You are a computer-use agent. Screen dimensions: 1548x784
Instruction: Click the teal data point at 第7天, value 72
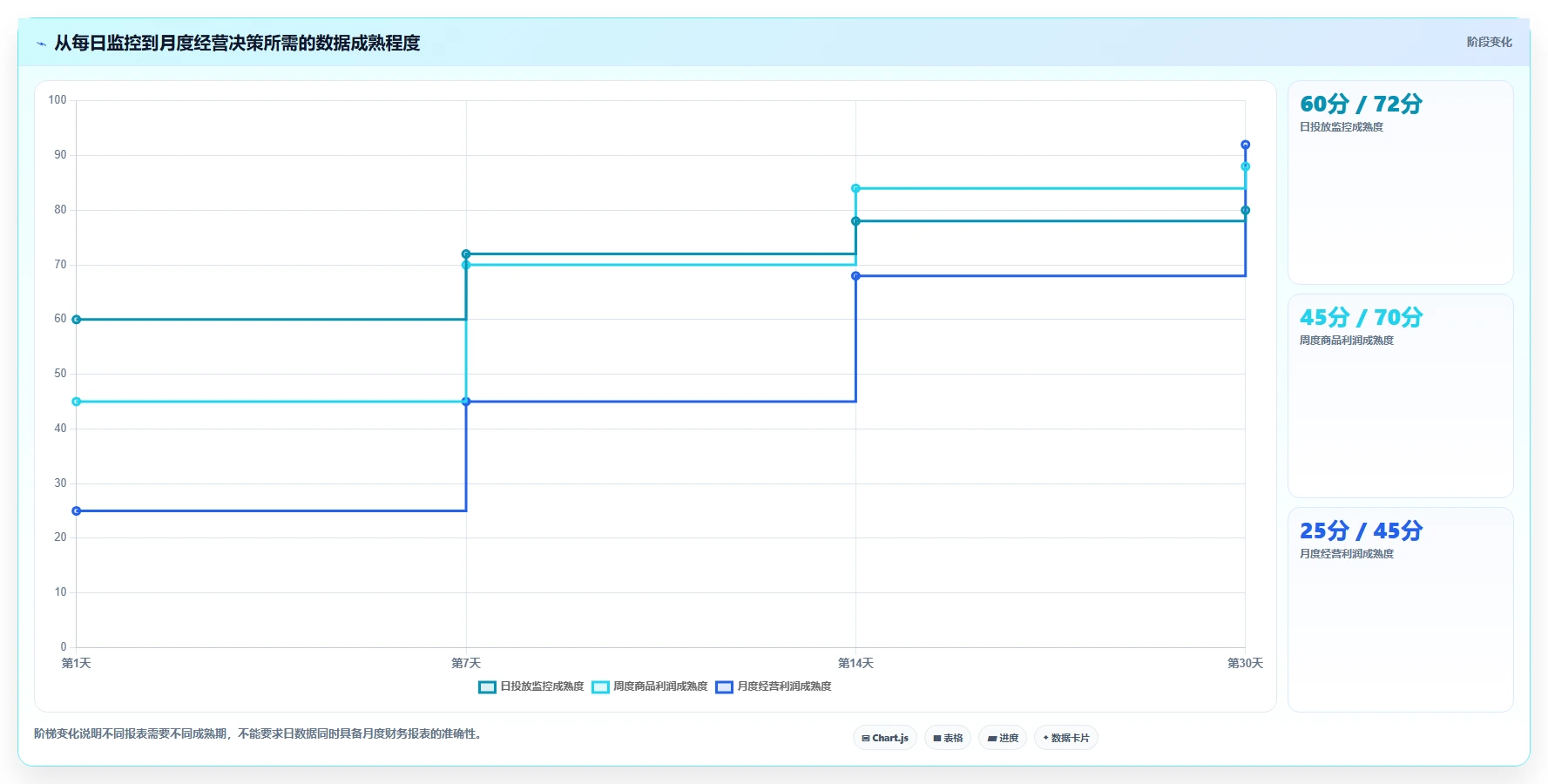(466, 254)
